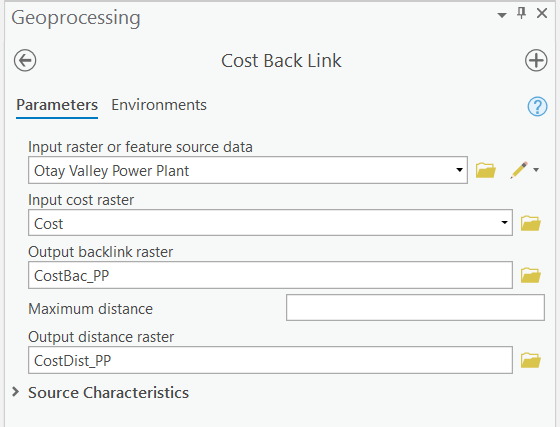This screenshot has height=427, width=560.
Task: Switch to the Environments tab
Action: [159, 105]
